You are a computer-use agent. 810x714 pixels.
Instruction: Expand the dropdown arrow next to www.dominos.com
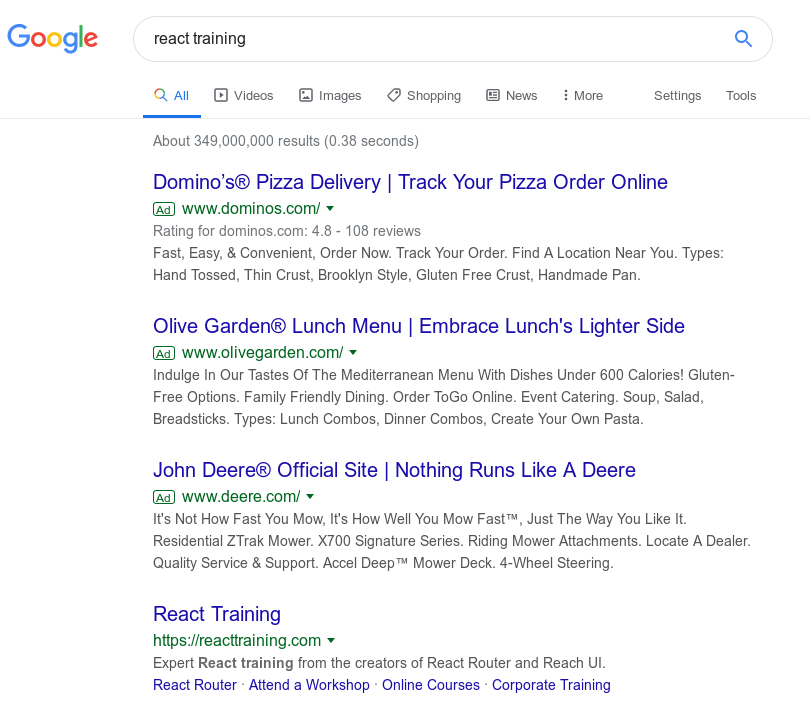330,209
